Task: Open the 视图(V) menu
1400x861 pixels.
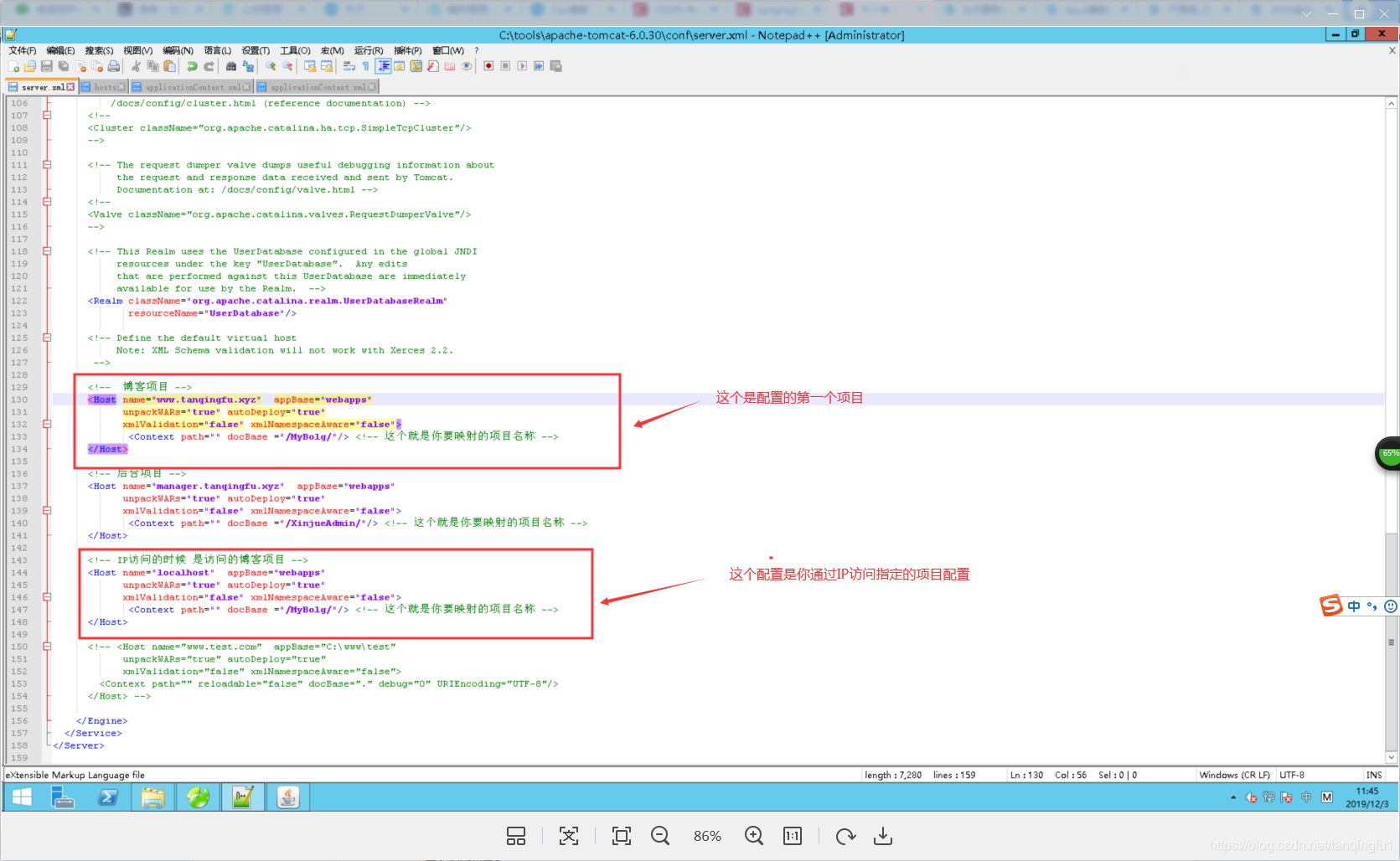Action: [138, 50]
